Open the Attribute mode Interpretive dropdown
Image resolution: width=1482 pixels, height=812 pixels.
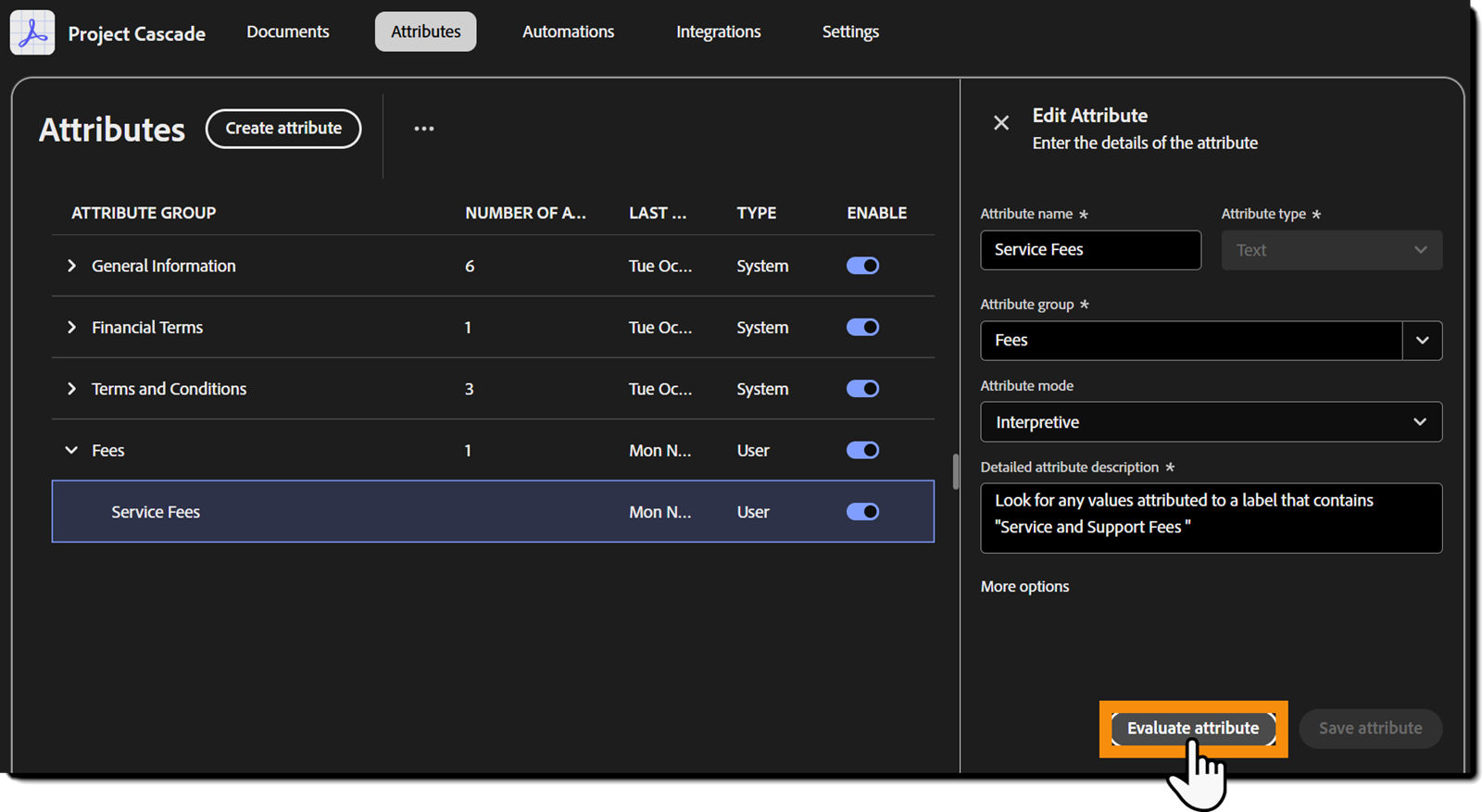coord(1211,422)
